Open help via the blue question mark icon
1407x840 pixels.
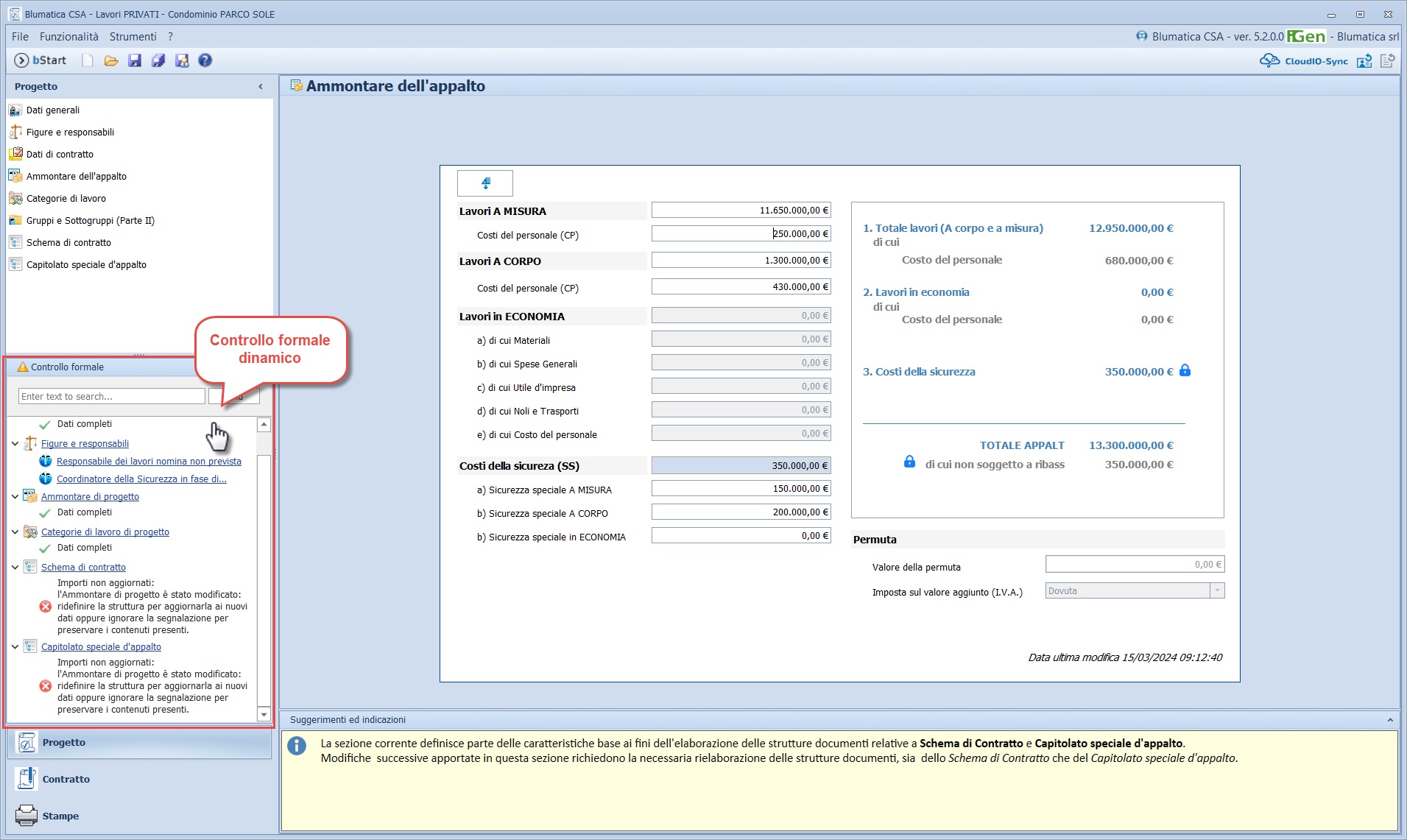click(205, 60)
